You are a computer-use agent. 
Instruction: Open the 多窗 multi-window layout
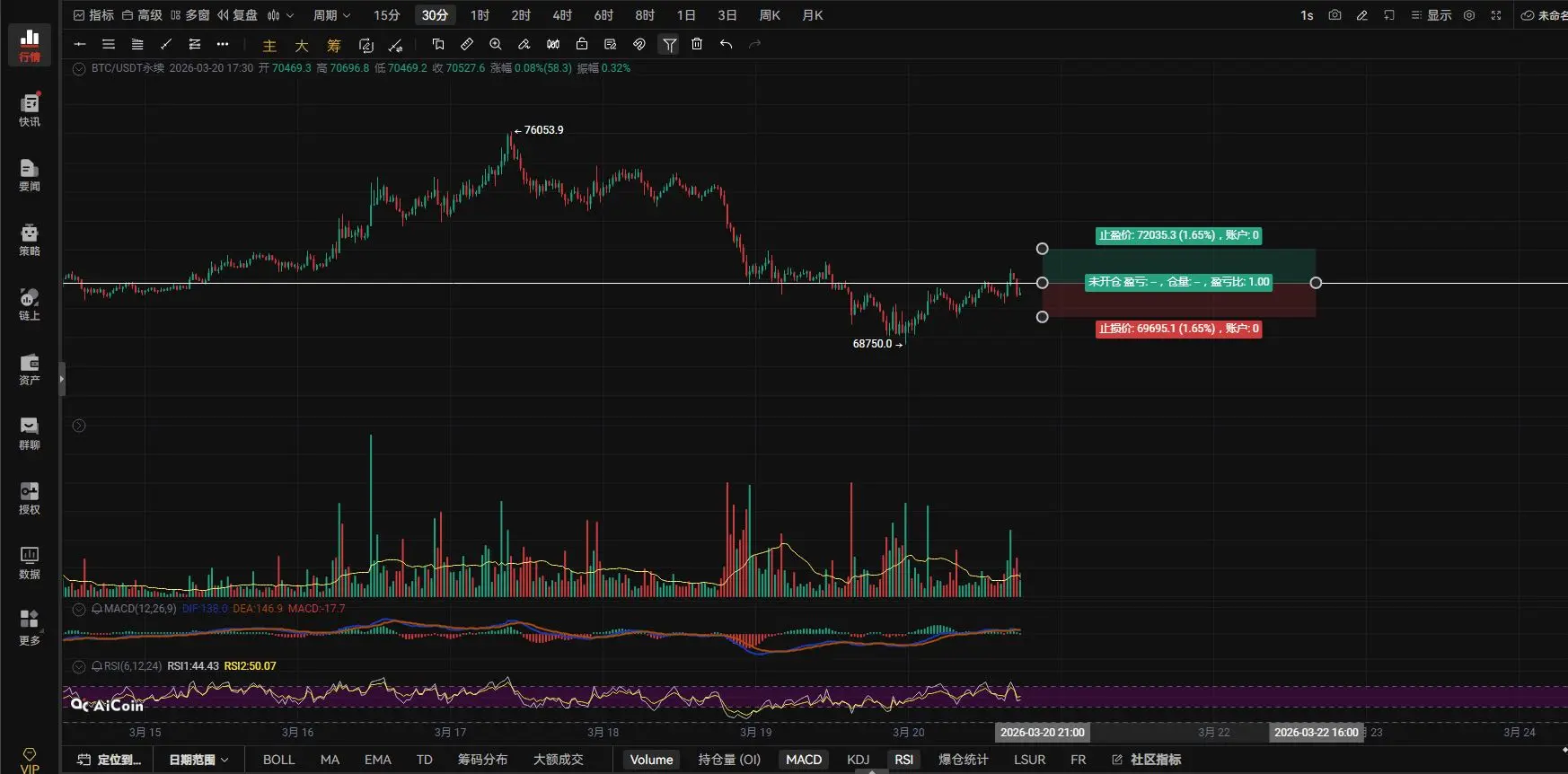click(190, 15)
